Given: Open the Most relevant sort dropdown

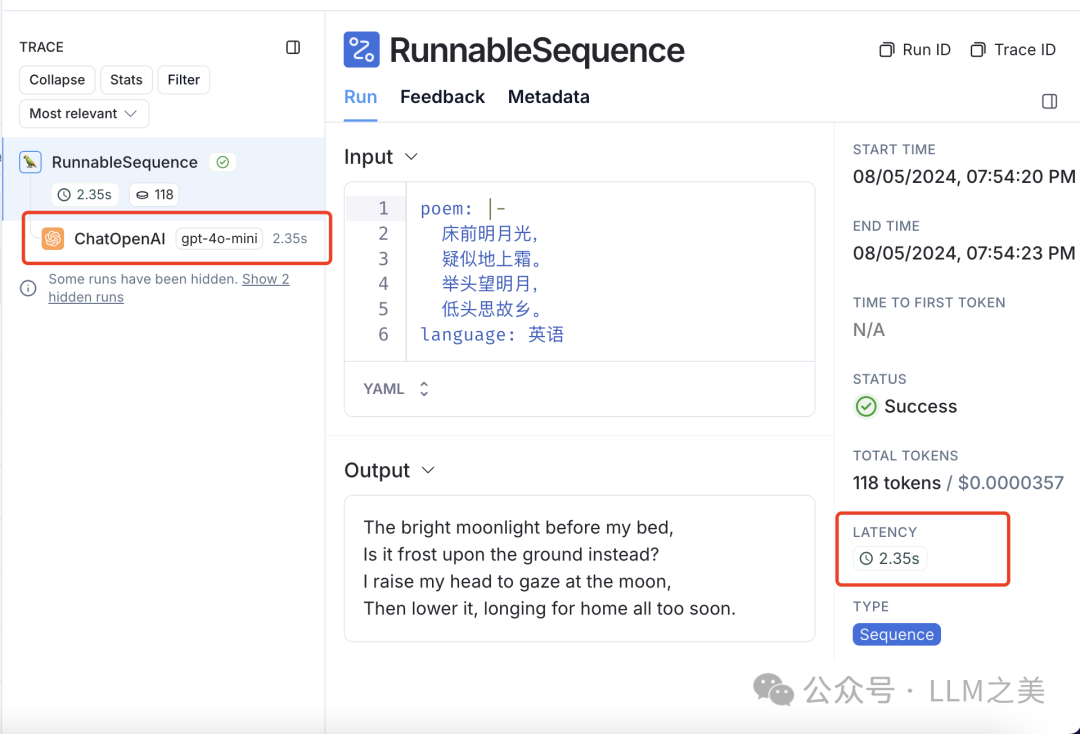Looking at the screenshot, I should [x=84, y=114].
